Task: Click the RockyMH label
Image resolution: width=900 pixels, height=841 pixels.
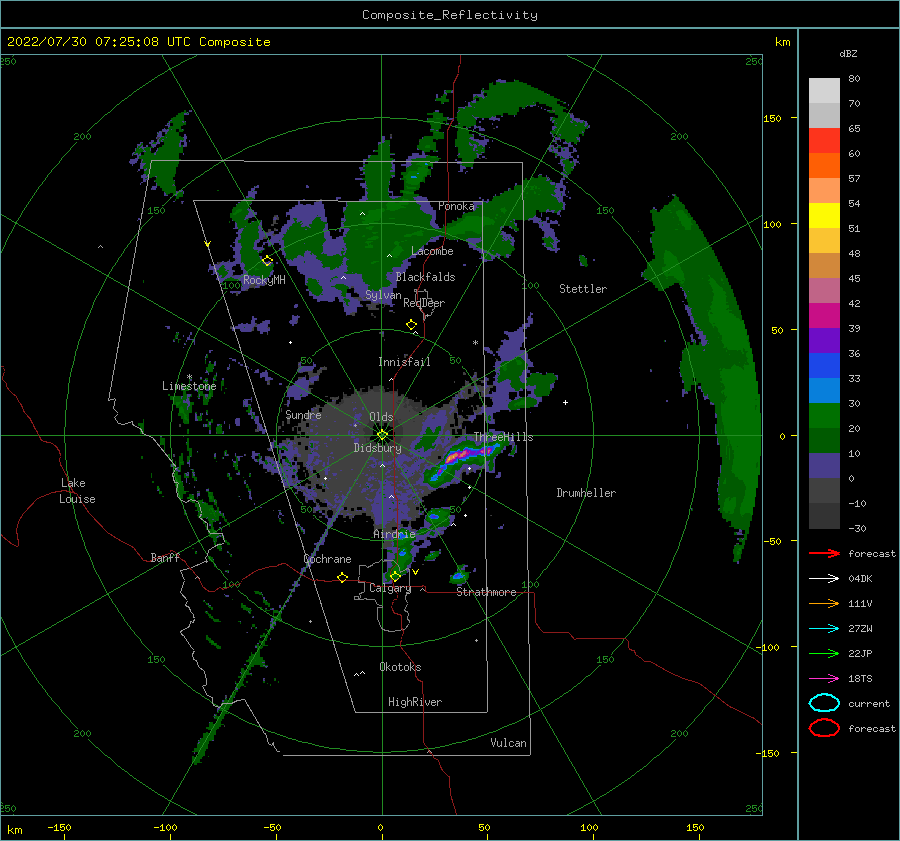Action: [264, 280]
